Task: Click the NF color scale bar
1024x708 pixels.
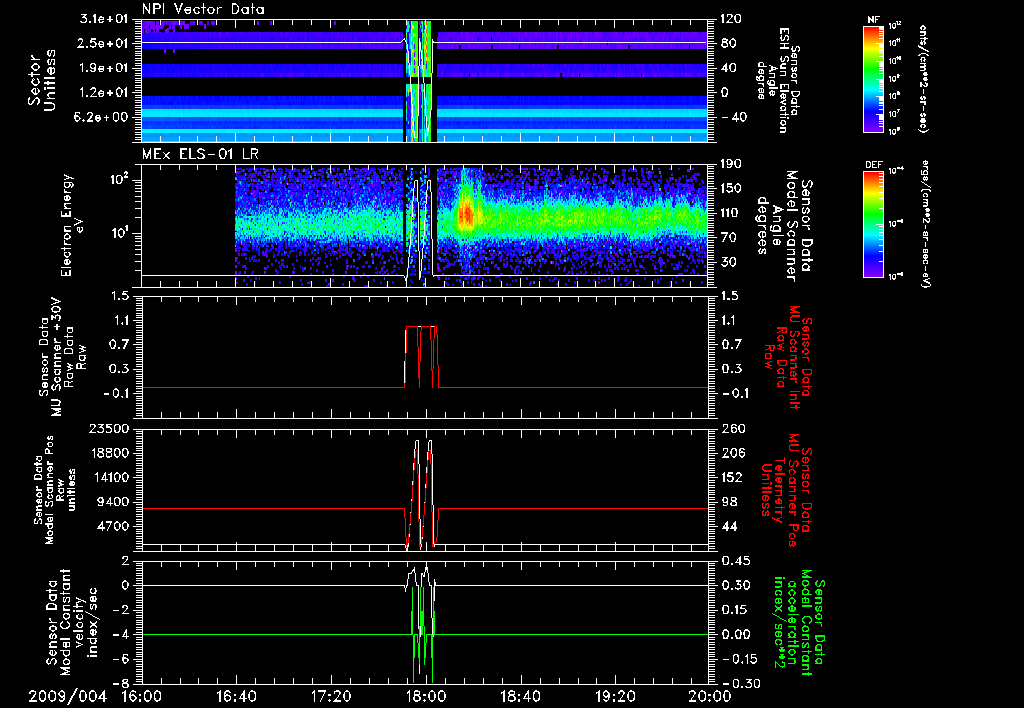Action: point(873,78)
